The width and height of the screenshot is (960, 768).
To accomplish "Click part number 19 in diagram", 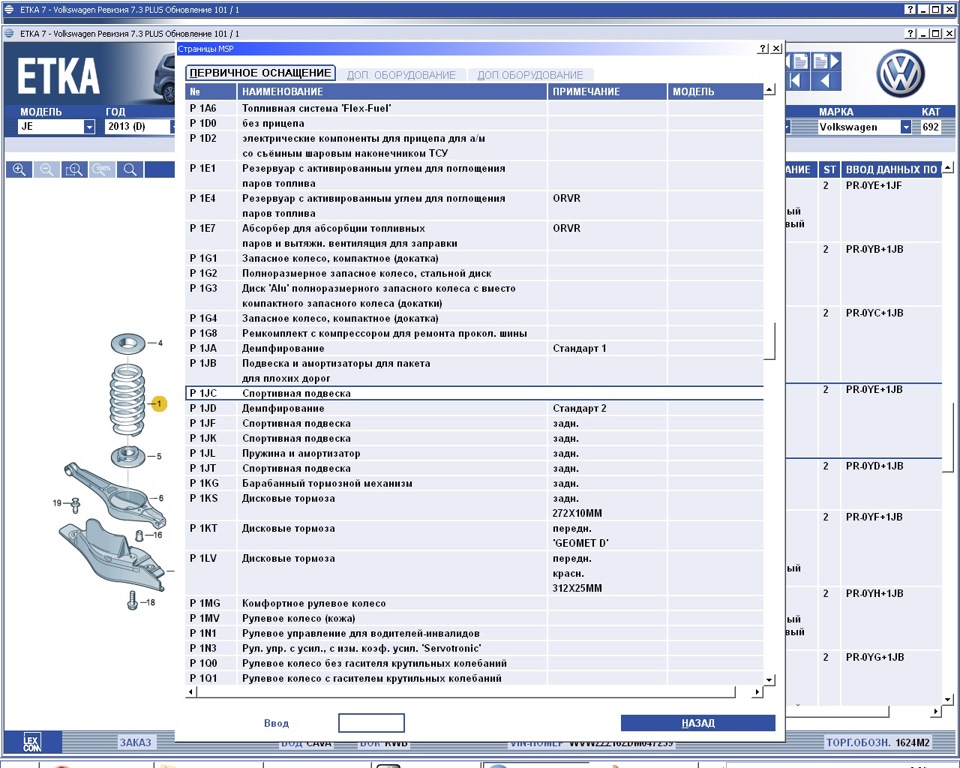I will click(x=57, y=503).
